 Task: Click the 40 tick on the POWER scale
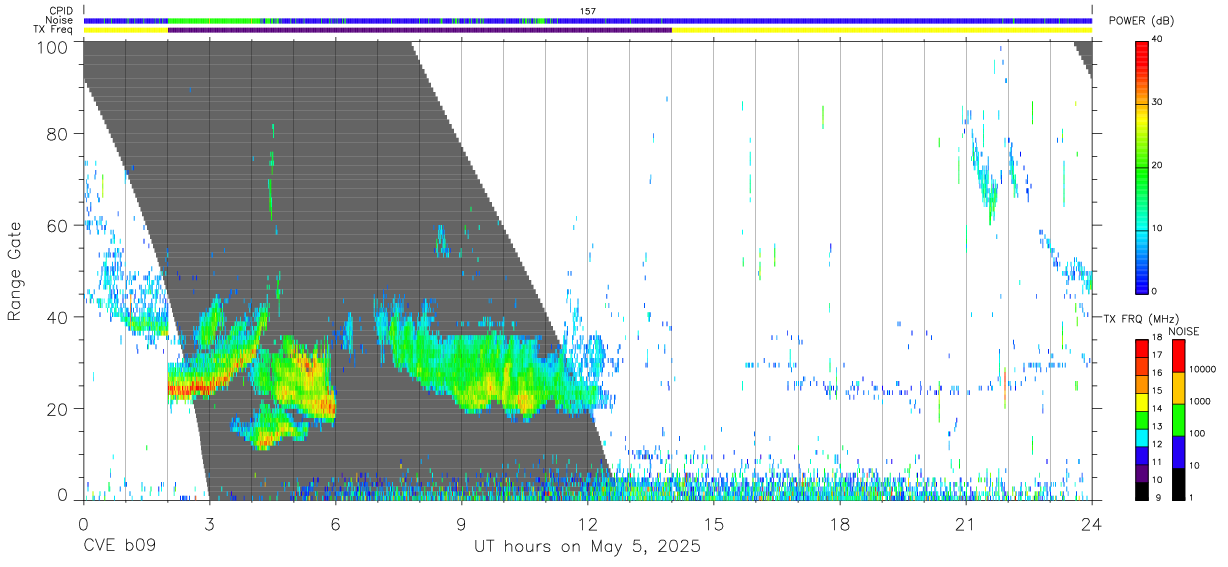(1159, 40)
